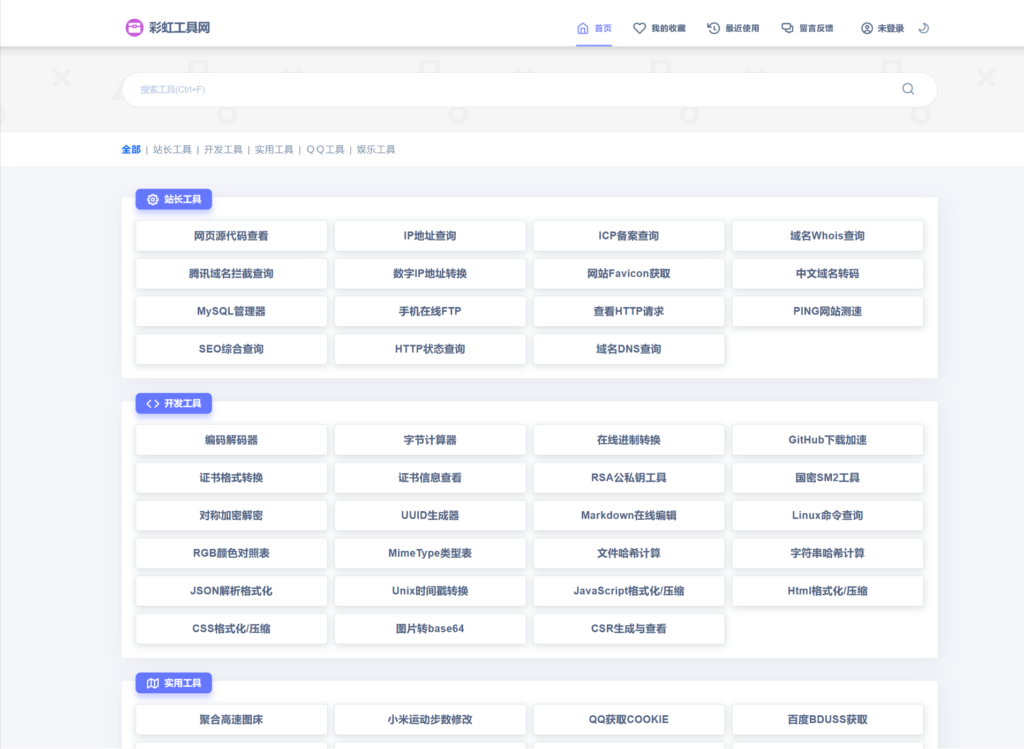The image size is (1024, 749).
Task: Toggle dark mode with the moon icon
Action: click(x=923, y=27)
